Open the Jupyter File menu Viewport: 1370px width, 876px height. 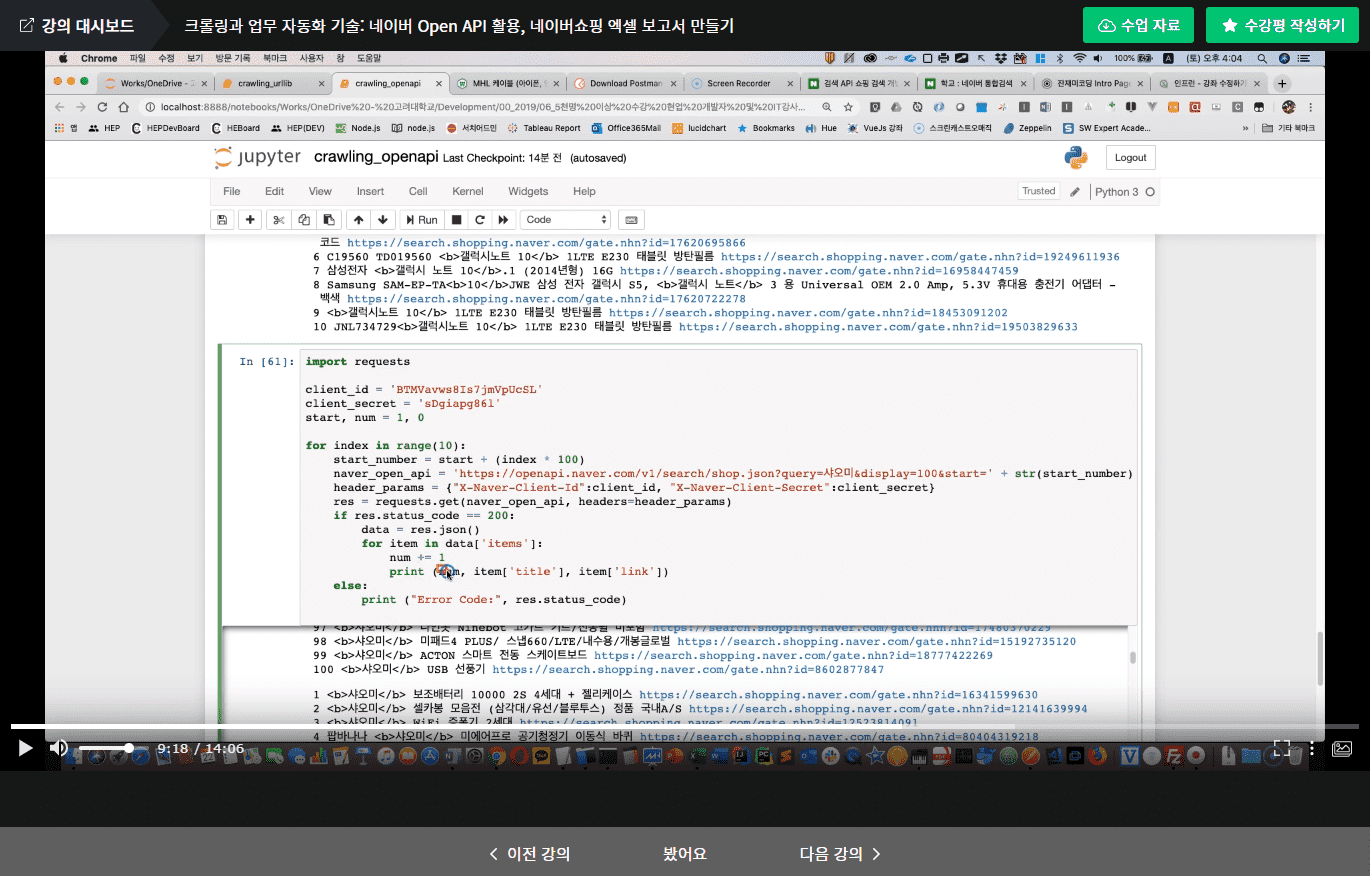point(232,191)
